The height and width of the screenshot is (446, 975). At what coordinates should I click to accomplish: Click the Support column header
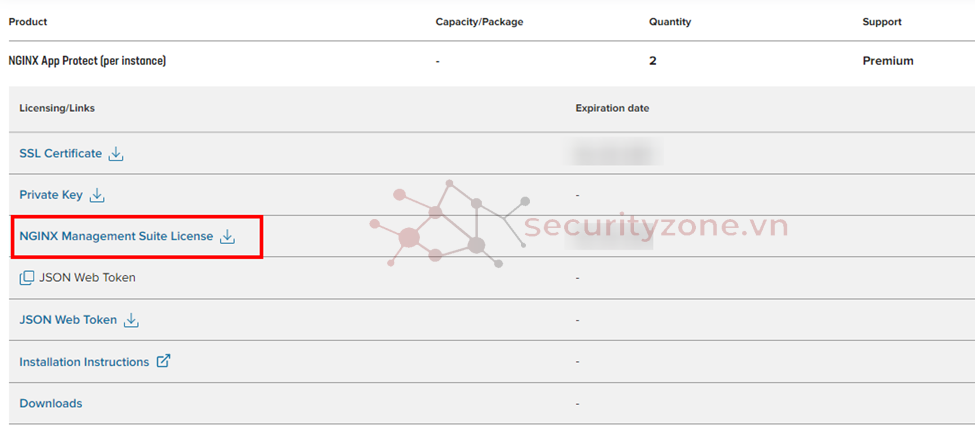[882, 22]
